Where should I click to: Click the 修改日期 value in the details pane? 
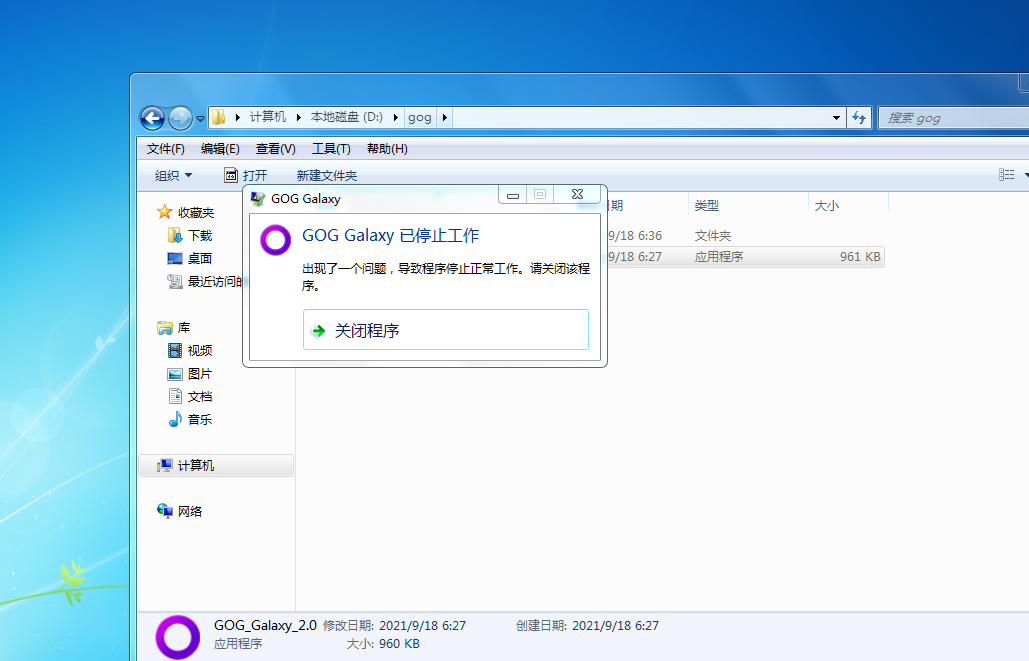click(x=423, y=626)
